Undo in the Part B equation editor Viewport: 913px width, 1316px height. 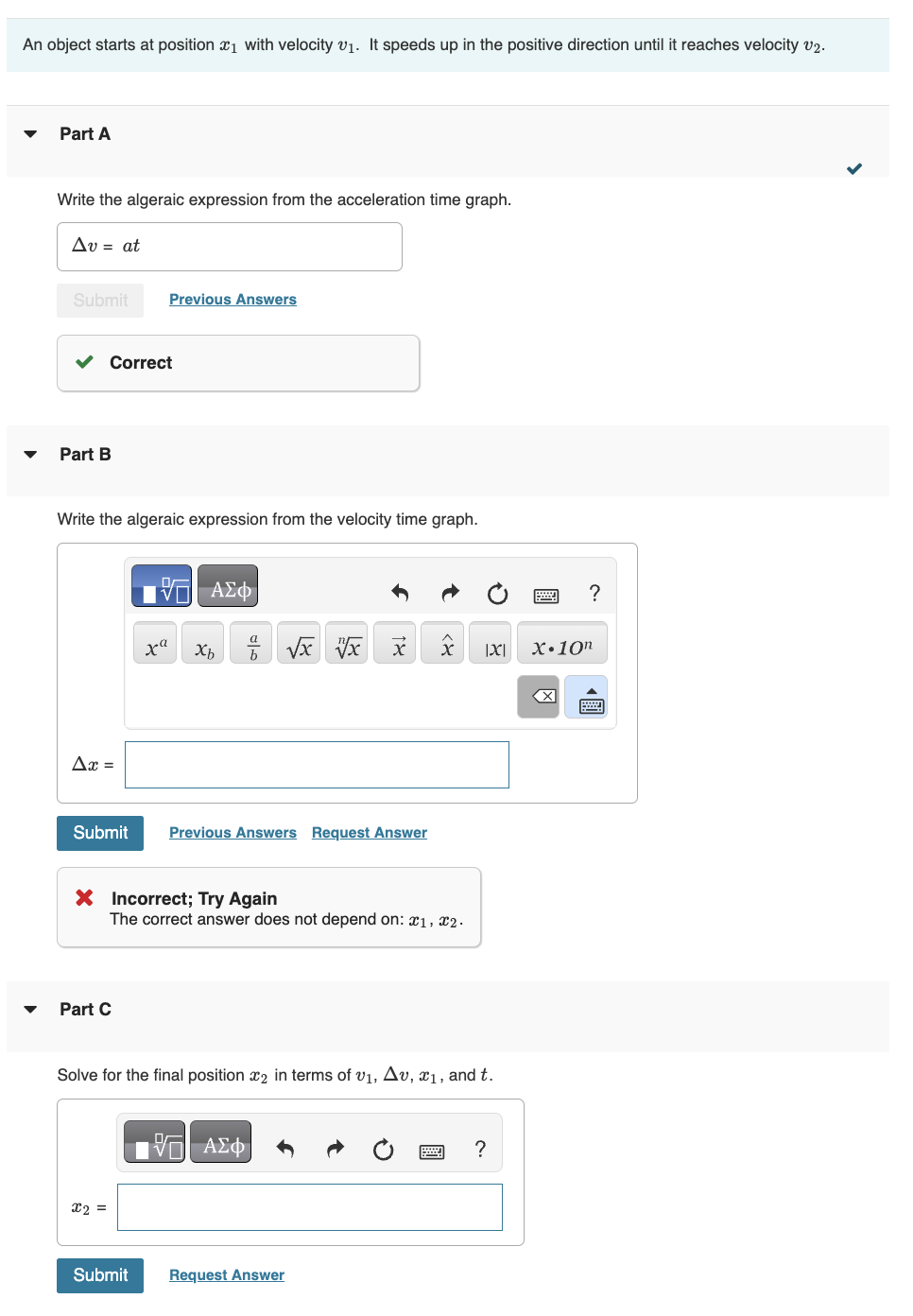[398, 593]
